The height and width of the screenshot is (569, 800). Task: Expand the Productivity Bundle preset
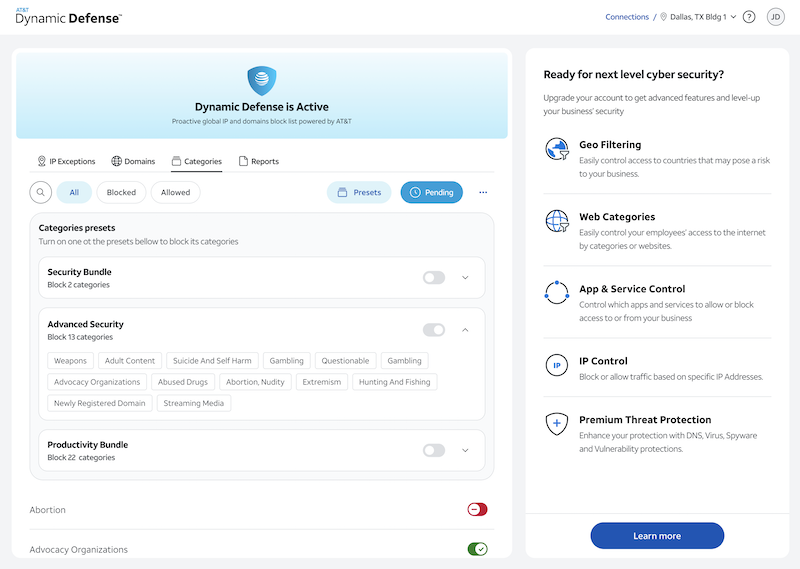[x=465, y=450]
